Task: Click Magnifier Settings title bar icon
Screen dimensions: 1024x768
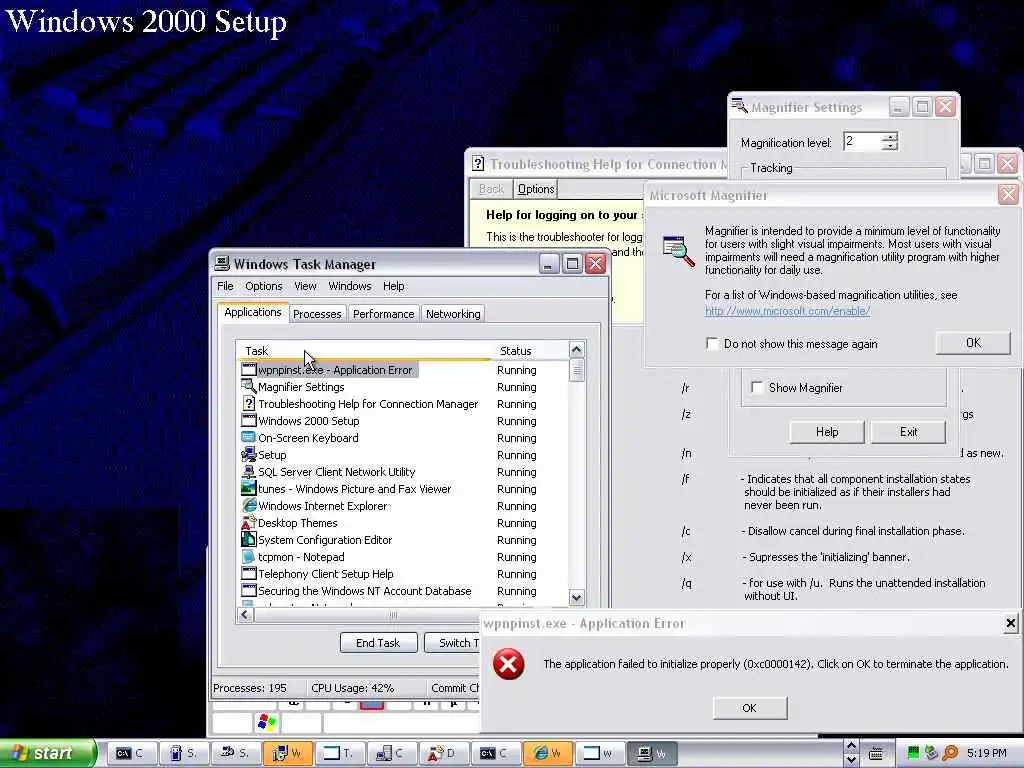Action: point(739,106)
